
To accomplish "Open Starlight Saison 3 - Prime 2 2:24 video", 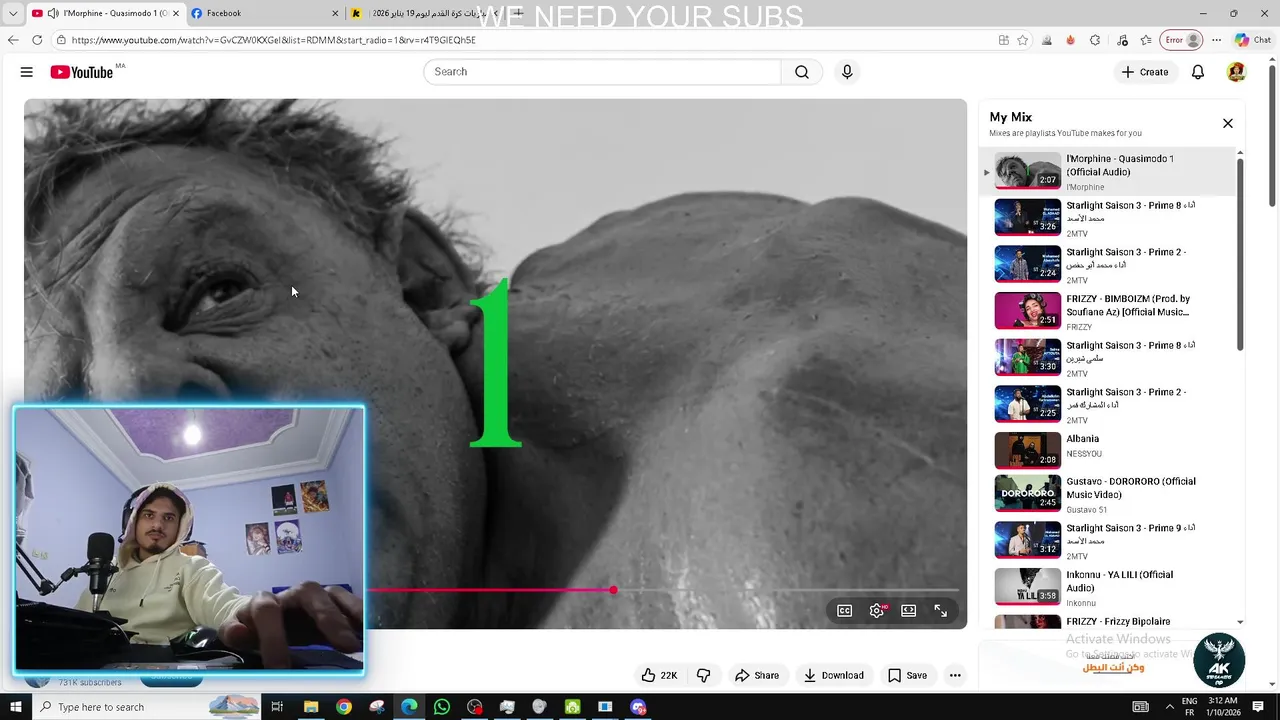I will [x=1108, y=265].
